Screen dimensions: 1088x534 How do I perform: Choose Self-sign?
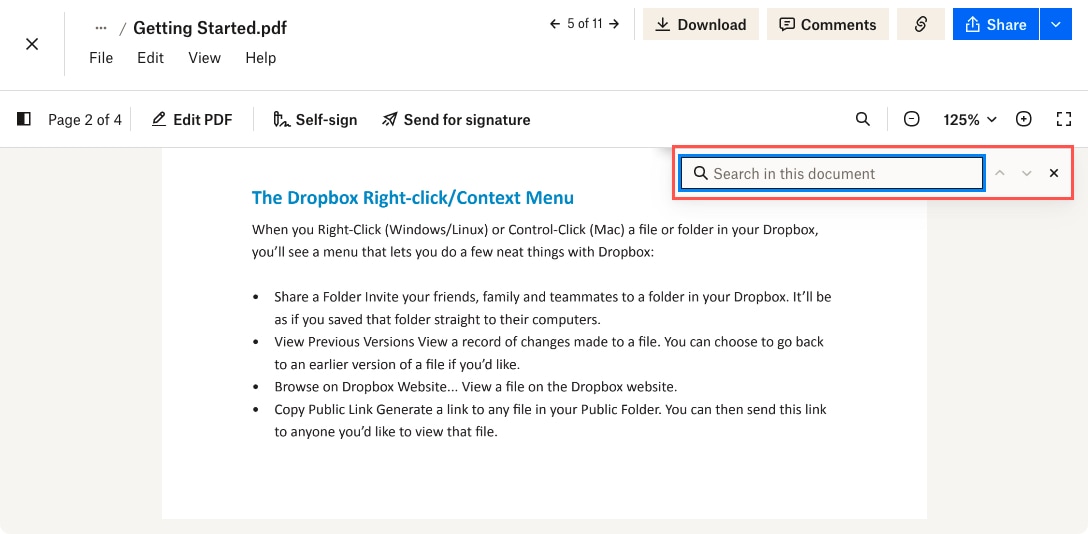click(315, 120)
